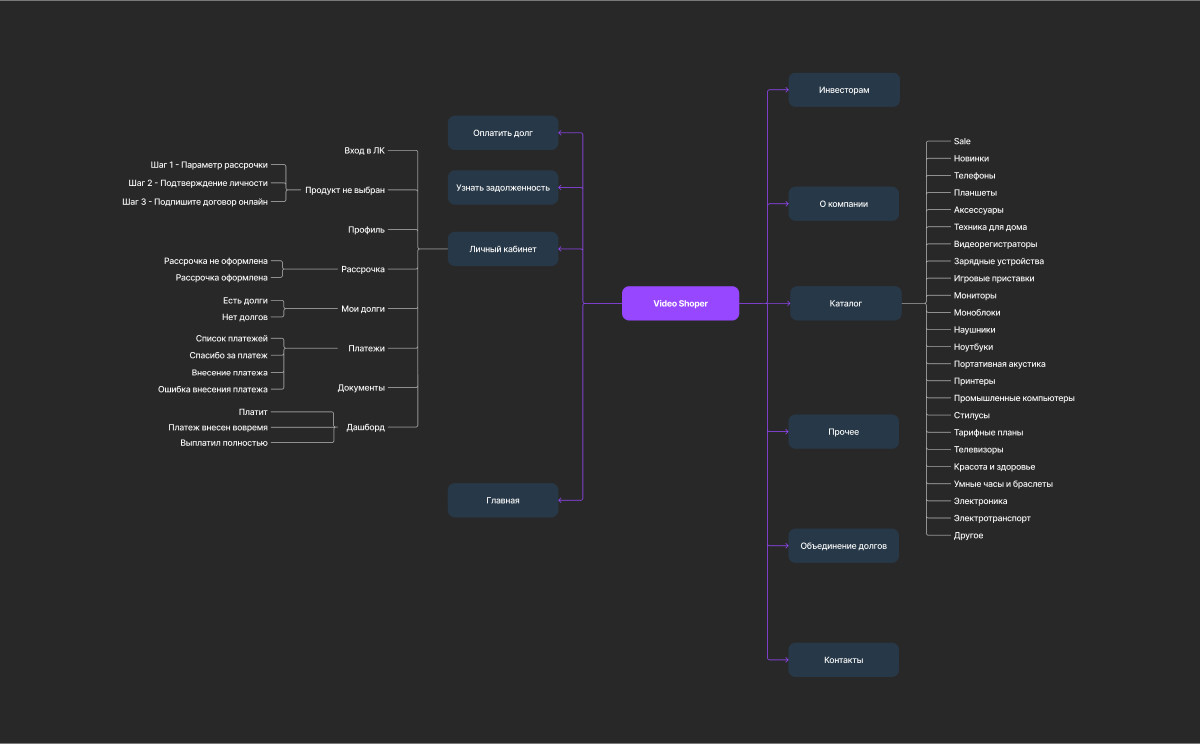The height and width of the screenshot is (744, 1200).
Task: Click the Платежи branch
Action: coord(366,348)
